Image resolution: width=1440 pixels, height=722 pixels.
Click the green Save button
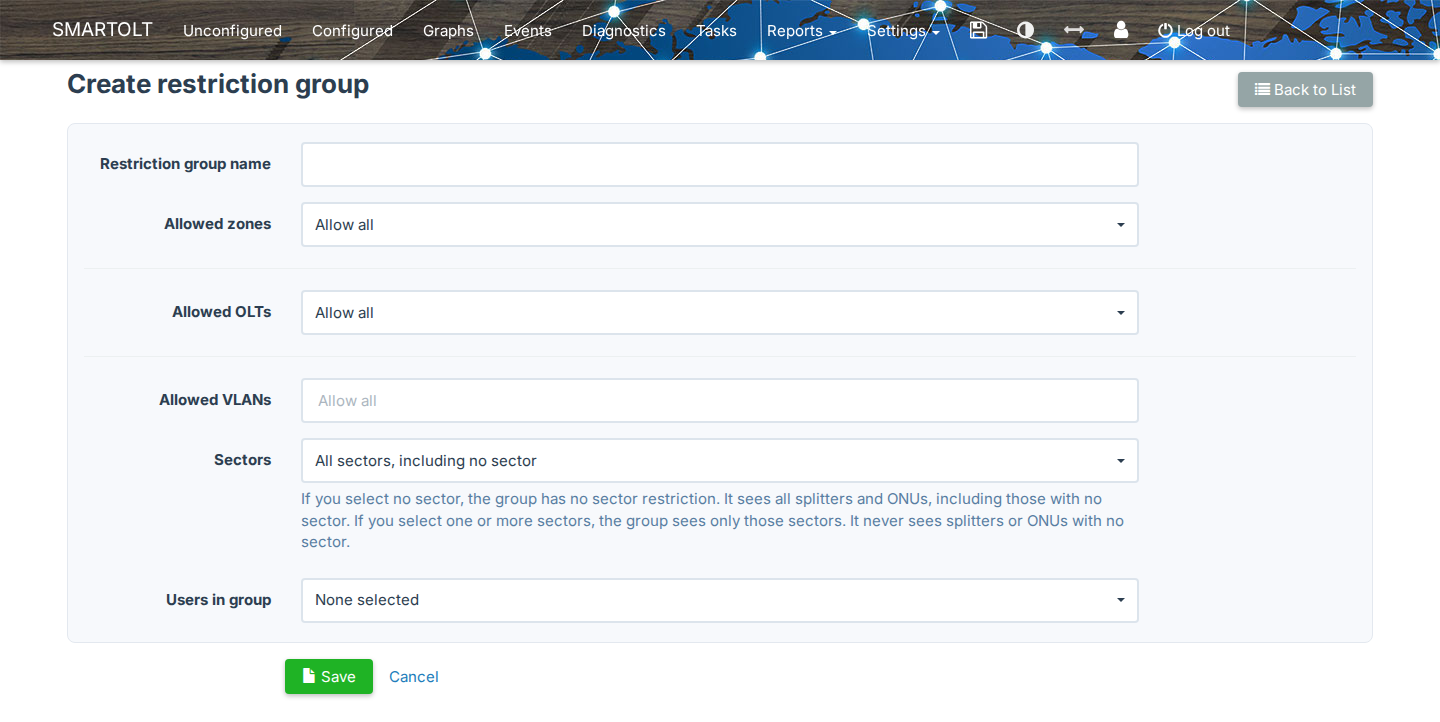pos(329,676)
